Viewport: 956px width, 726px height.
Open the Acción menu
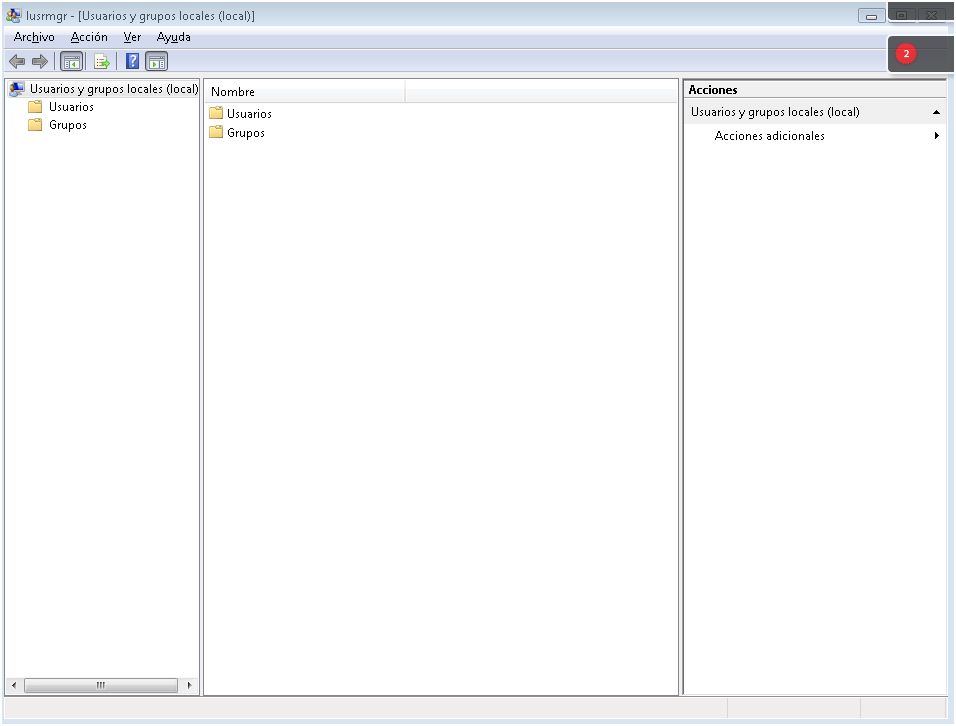[89, 37]
